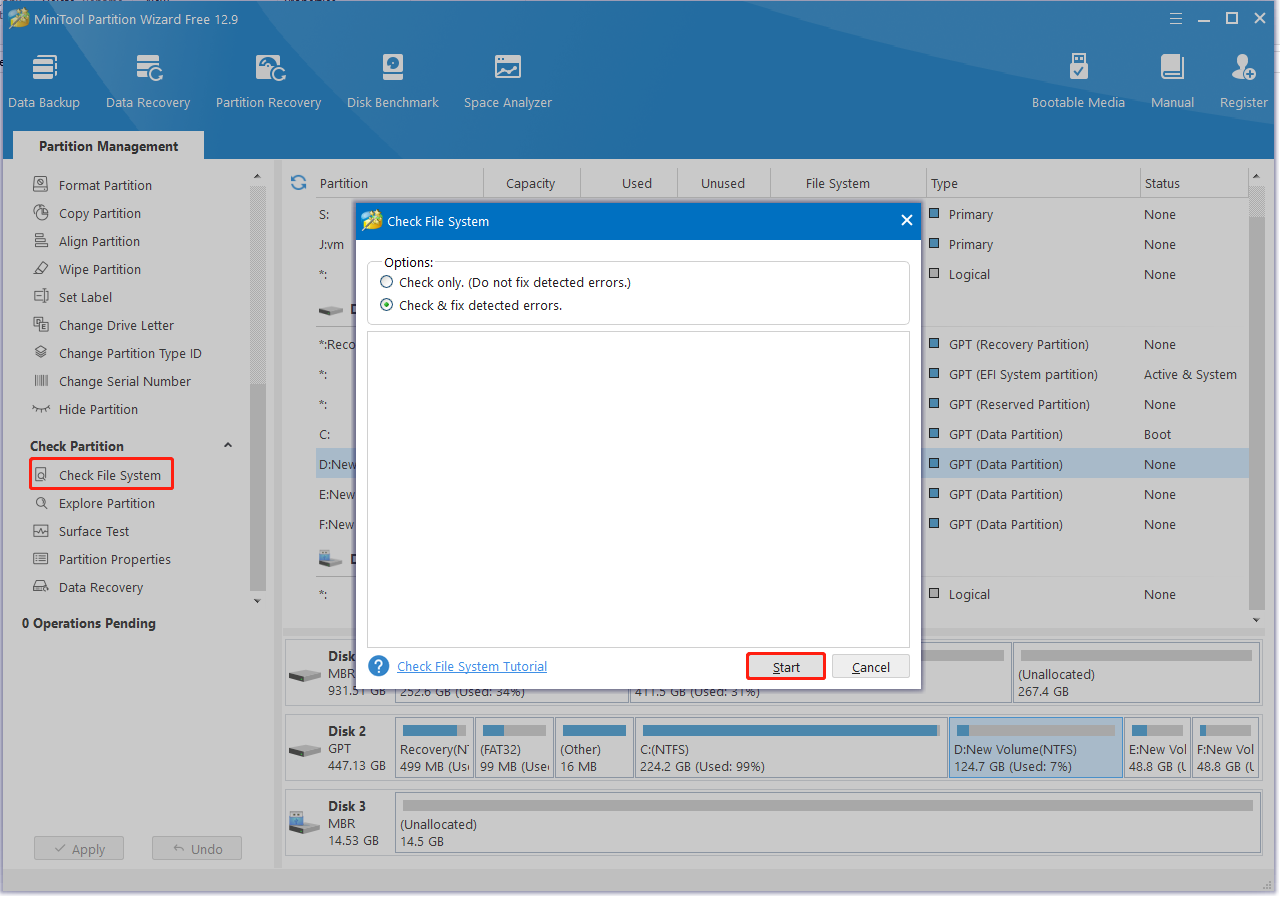1280x899 pixels.
Task: Refresh the partition list using the refresh icon
Action: coord(298,183)
